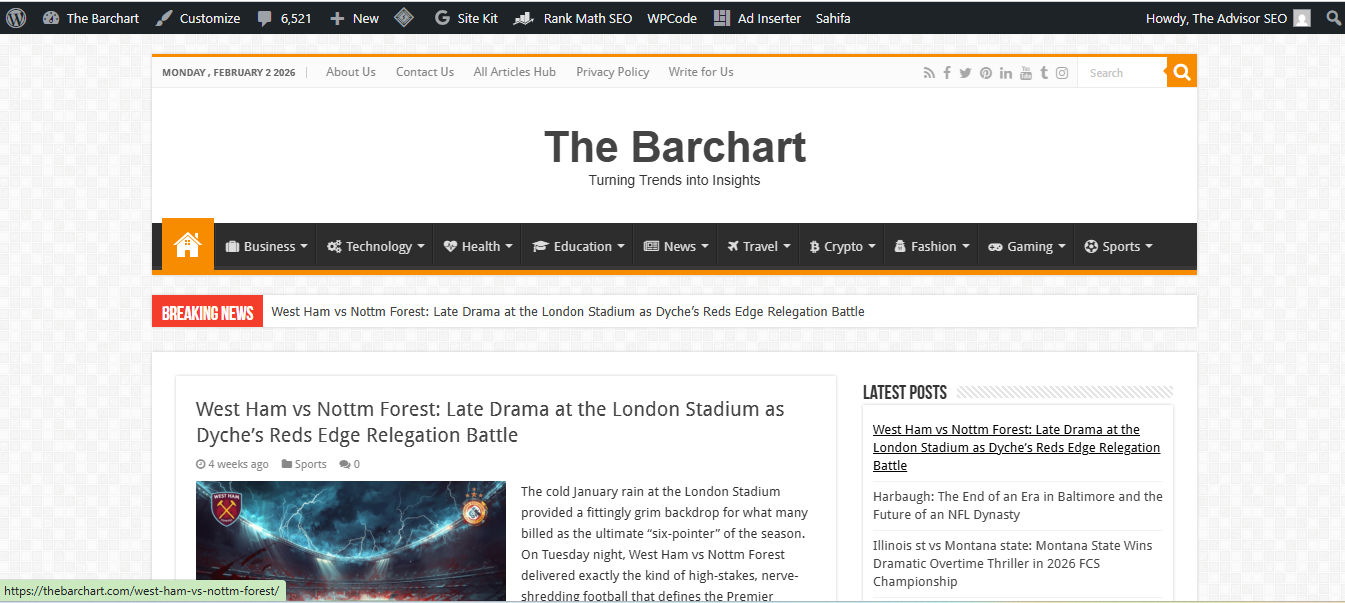Open The Barchart dashboard link in admin bar
This screenshot has width=1345, height=603.
[x=91, y=18]
